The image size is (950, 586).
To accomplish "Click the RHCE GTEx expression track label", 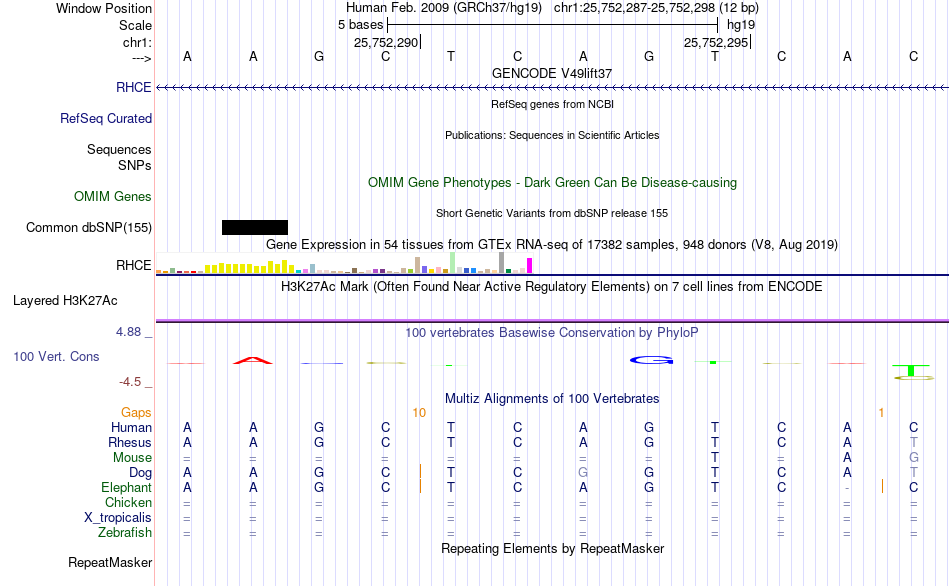I will click(x=134, y=265).
